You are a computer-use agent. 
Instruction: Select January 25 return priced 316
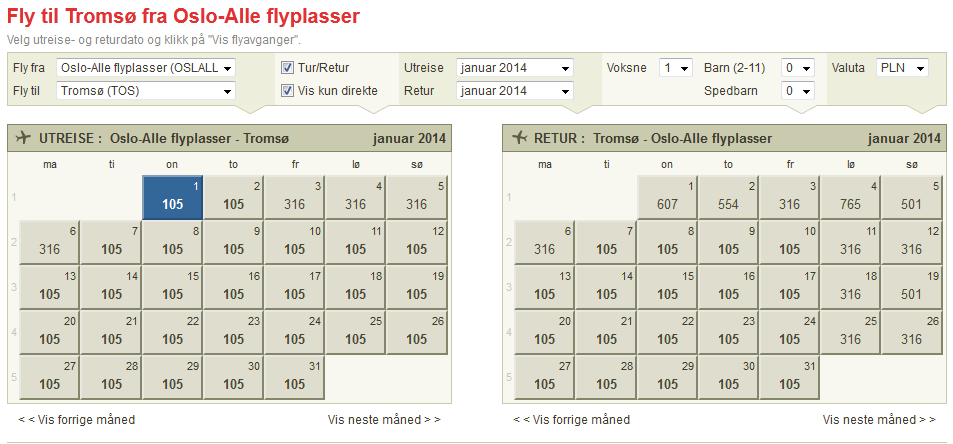point(850,332)
